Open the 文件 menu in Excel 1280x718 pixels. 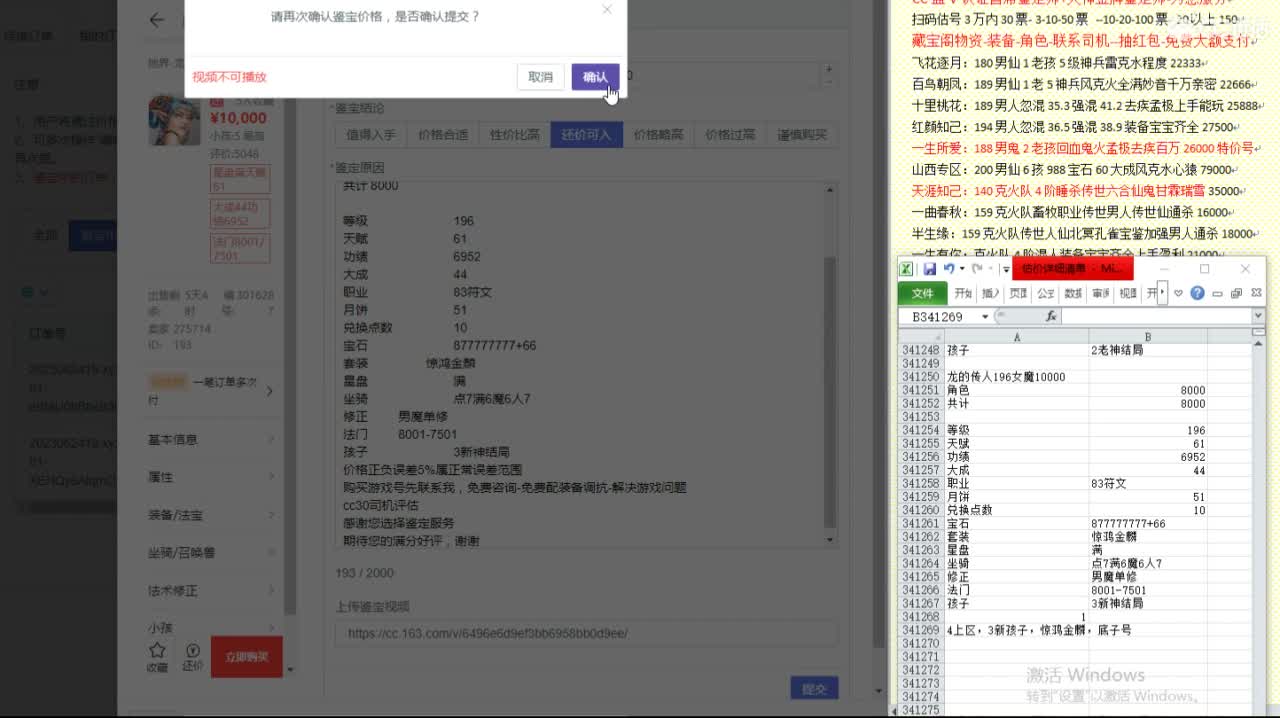921,293
